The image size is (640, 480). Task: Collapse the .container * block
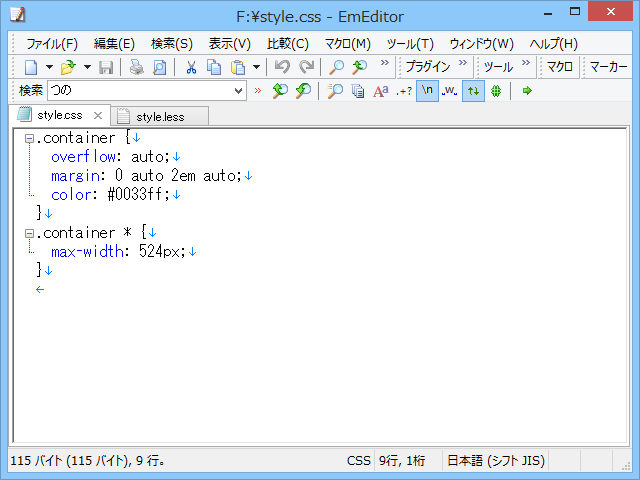pos(29,233)
